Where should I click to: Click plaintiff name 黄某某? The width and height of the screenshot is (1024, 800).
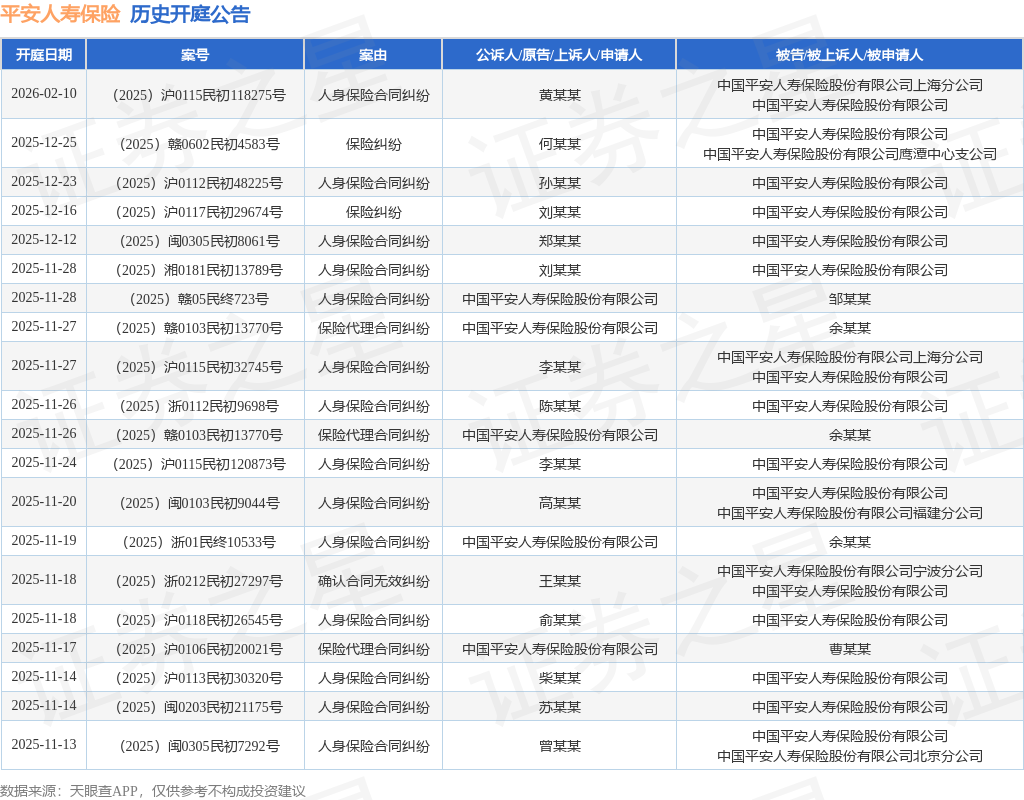(x=560, y=95)
